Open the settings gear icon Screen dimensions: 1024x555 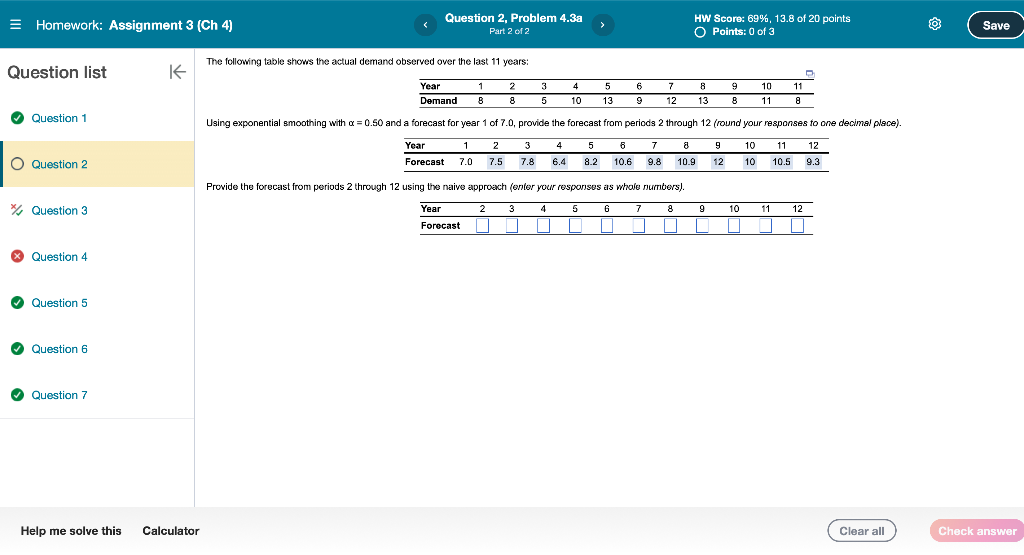935,24
